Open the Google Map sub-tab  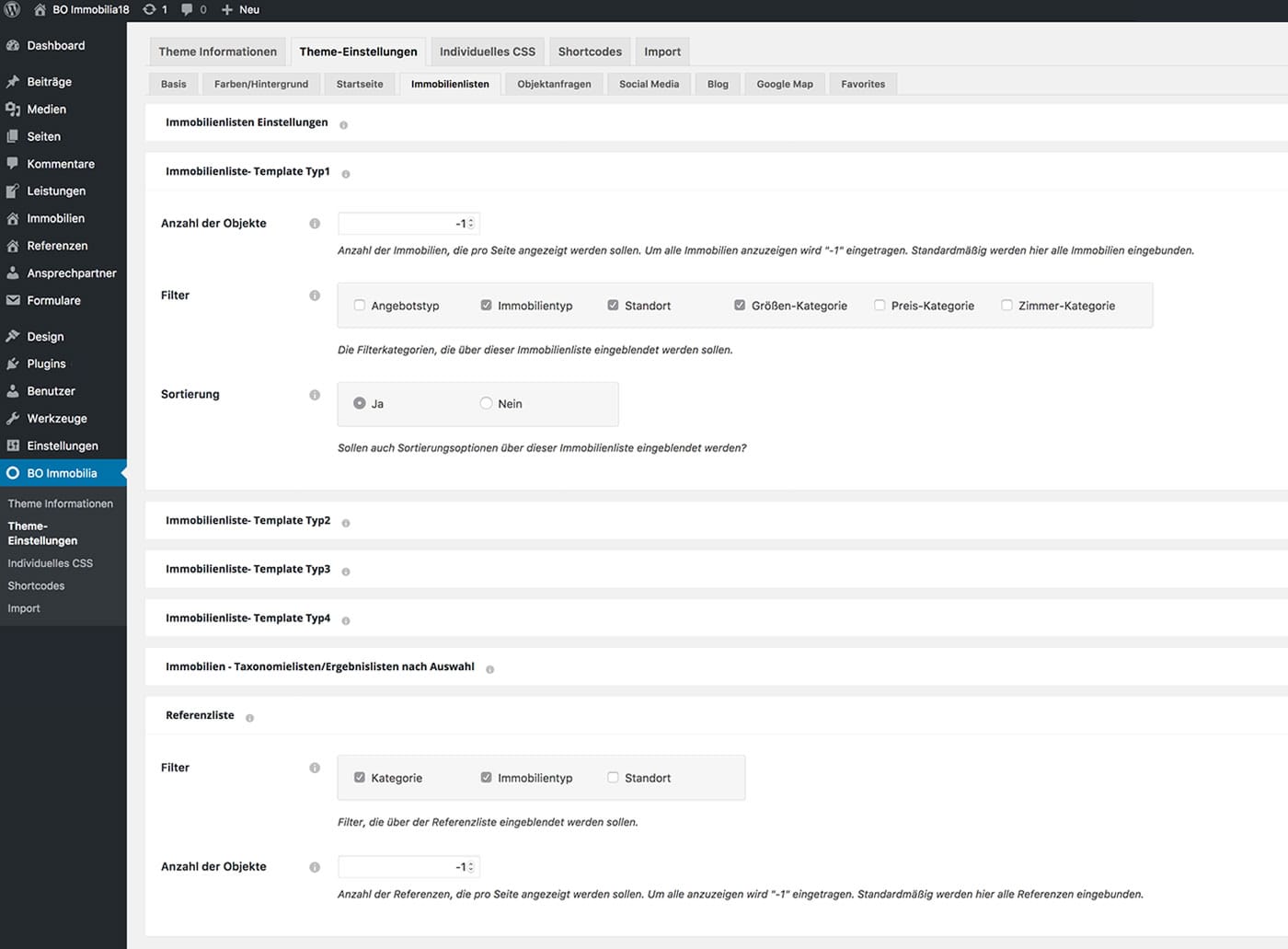(784, 84)
